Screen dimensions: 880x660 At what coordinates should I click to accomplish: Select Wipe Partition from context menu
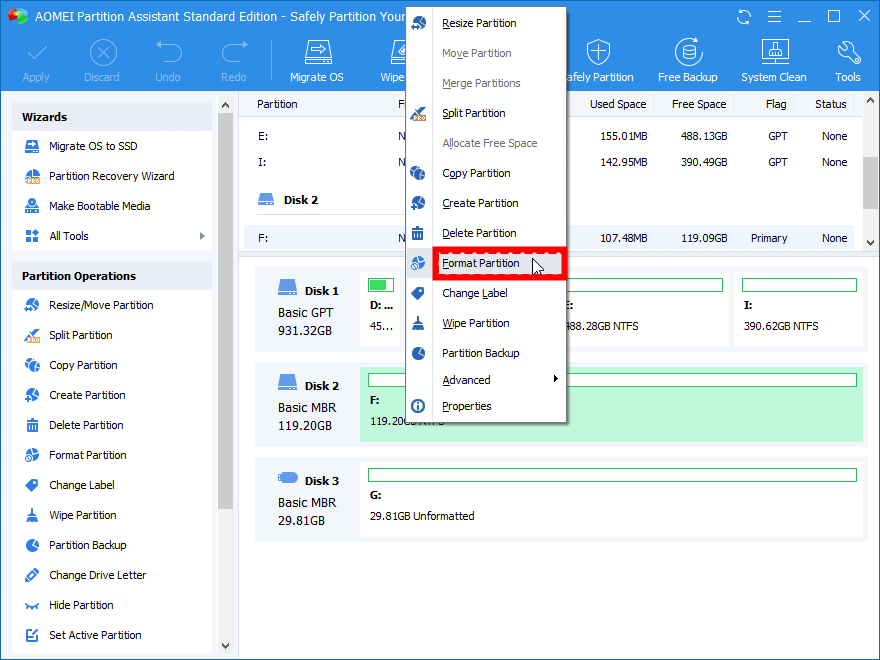tap(476, 323)
